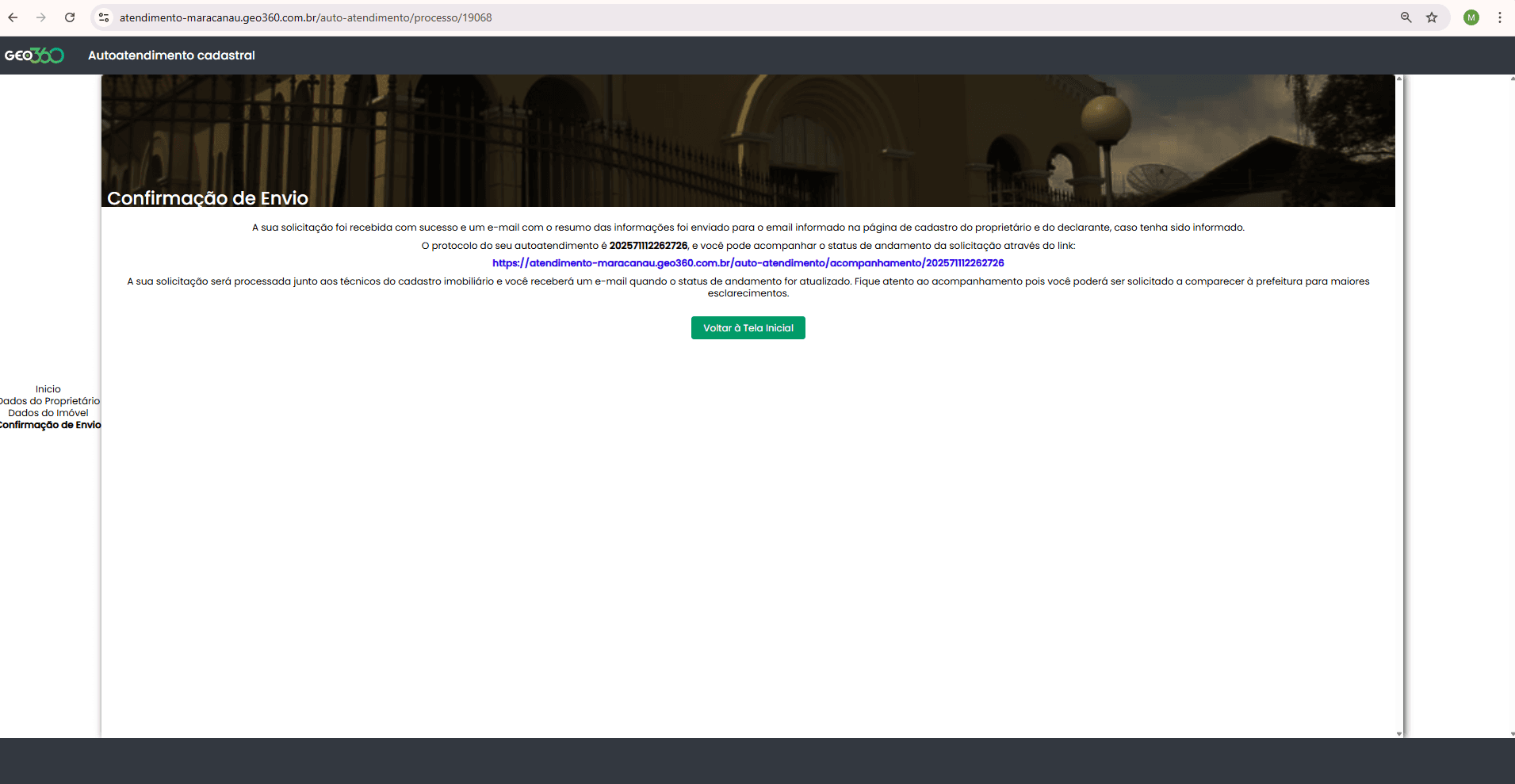Select Inicio in the side navigation
The width and height of the screenshot is (1515, 784).
(48, 389)
